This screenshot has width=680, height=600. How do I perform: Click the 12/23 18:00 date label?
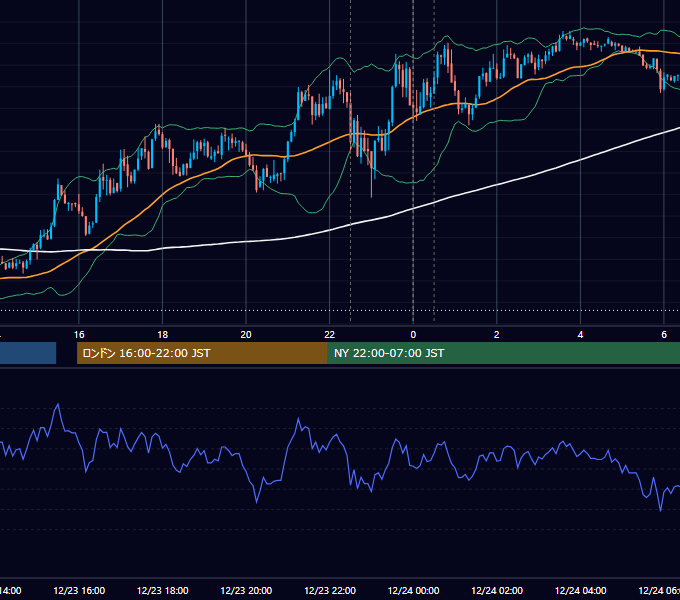click(x=163, y=590)
